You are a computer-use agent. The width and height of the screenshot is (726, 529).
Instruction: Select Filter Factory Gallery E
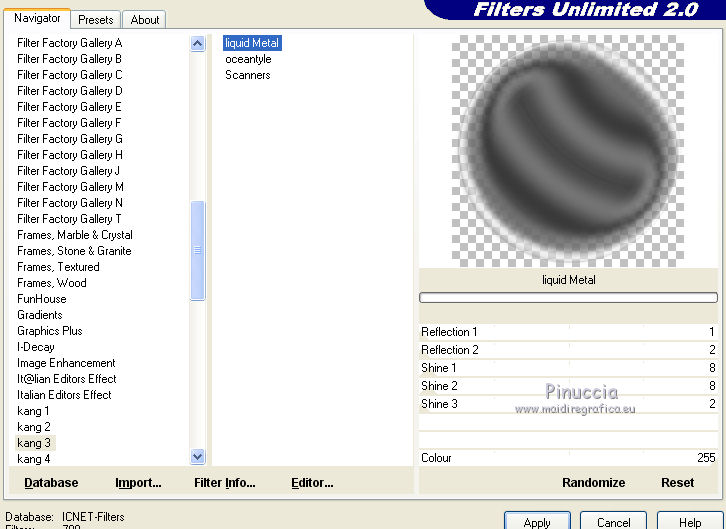(69, 107)
